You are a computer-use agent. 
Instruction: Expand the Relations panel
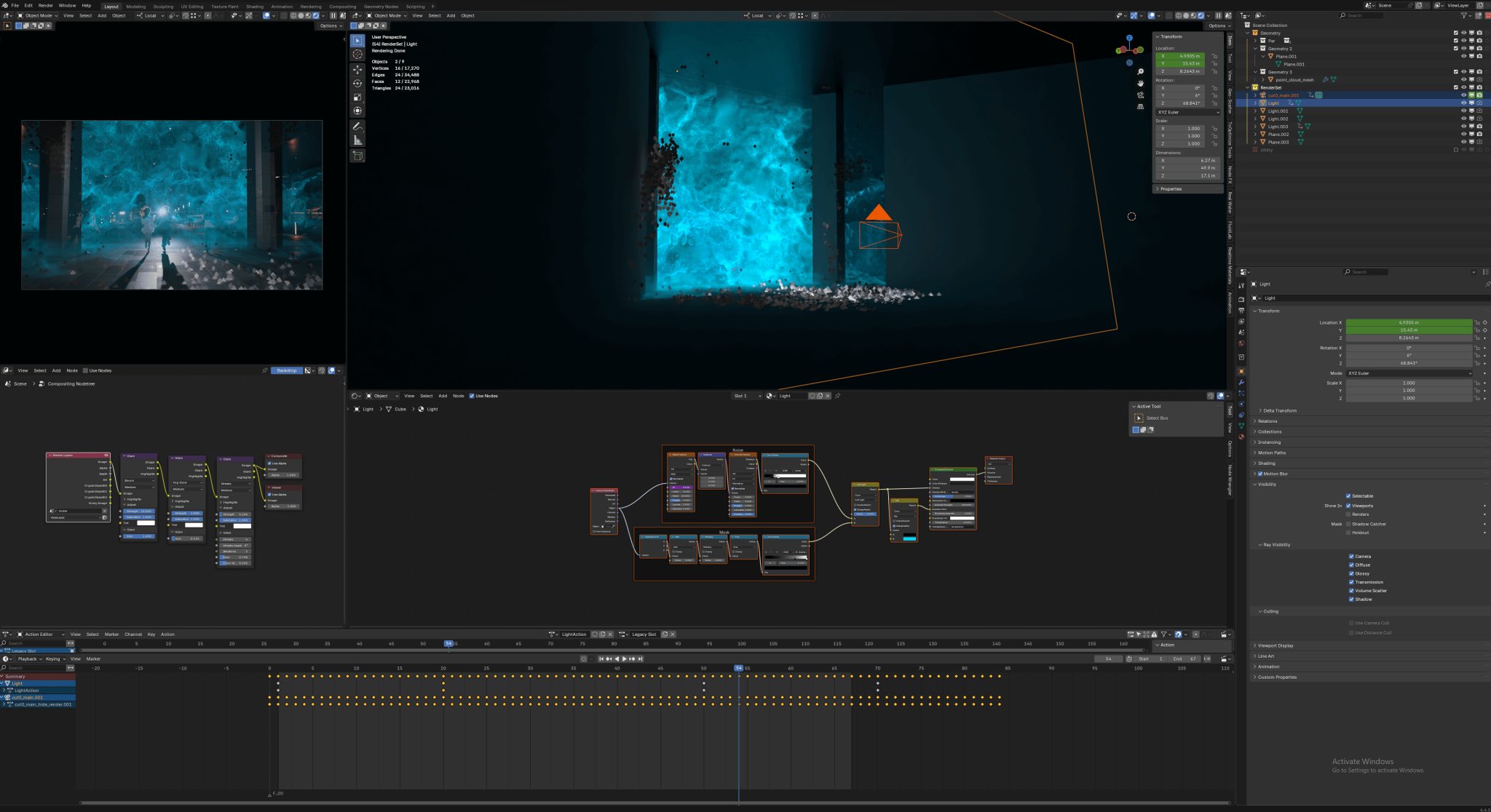(x=1267, y=421)
